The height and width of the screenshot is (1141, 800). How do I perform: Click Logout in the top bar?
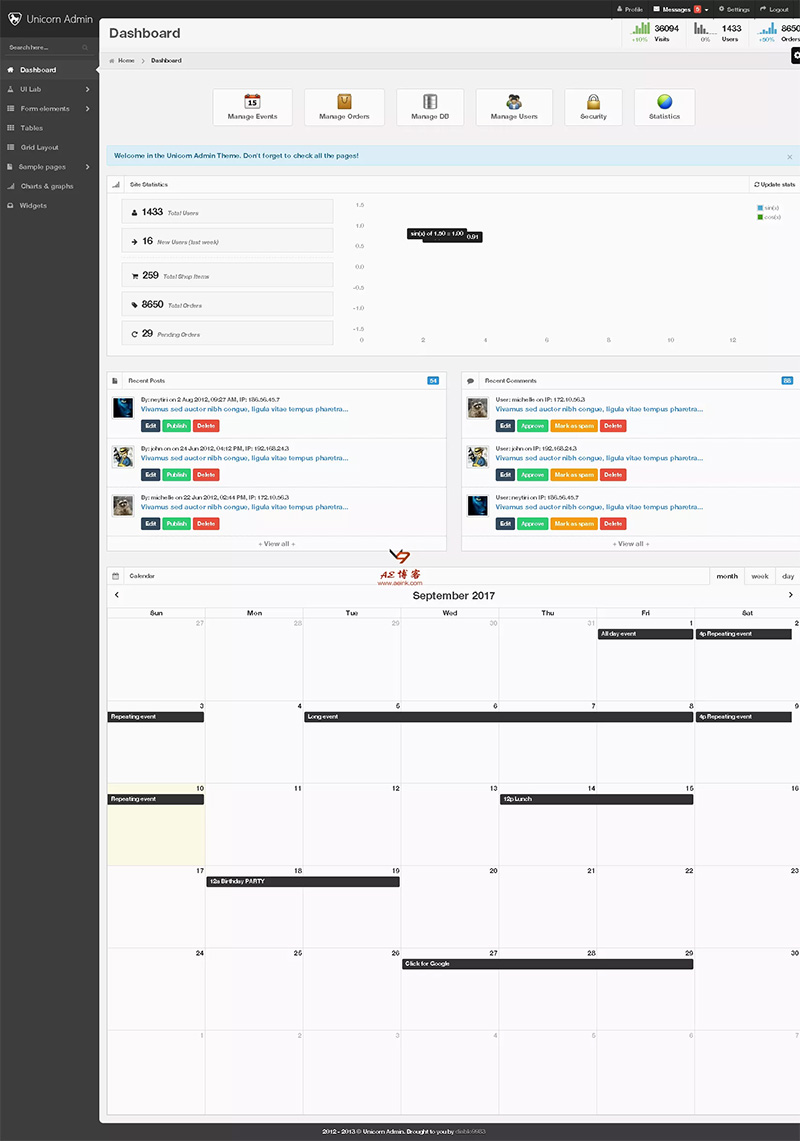774,9
